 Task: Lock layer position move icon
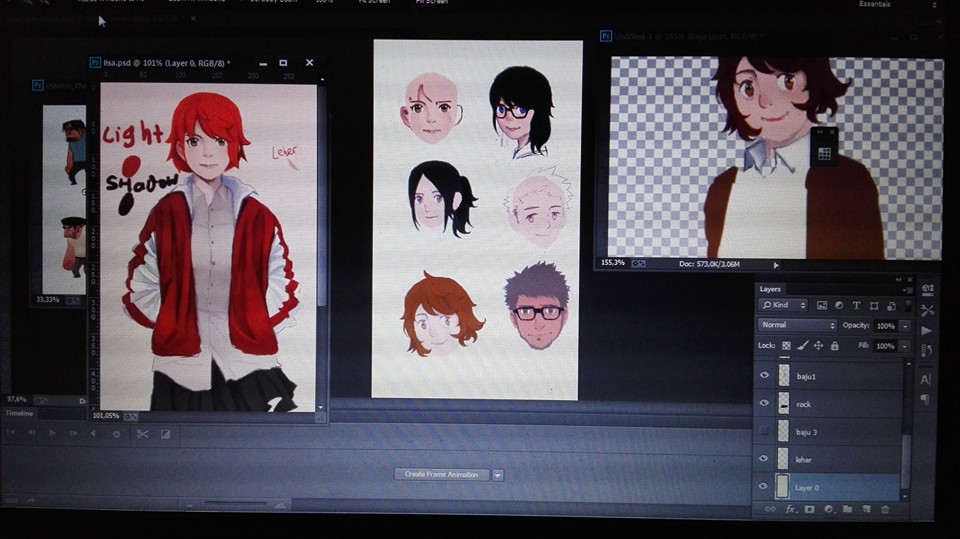(819, 346)
